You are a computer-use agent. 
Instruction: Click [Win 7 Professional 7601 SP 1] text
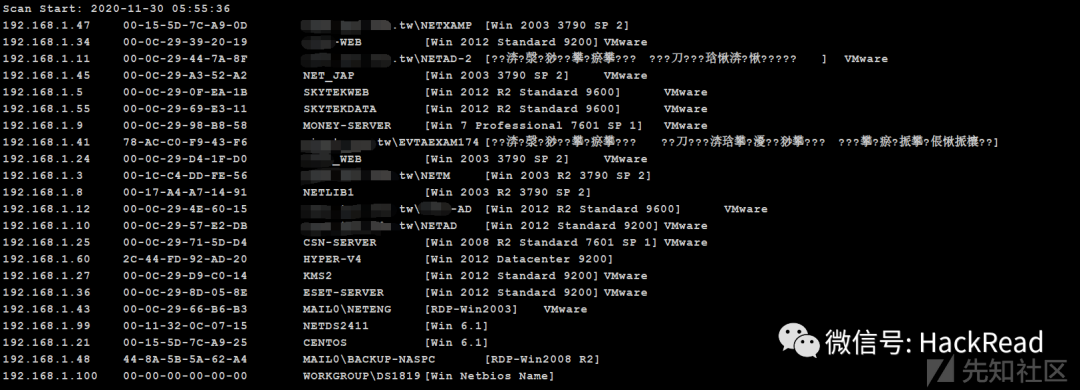534,125
